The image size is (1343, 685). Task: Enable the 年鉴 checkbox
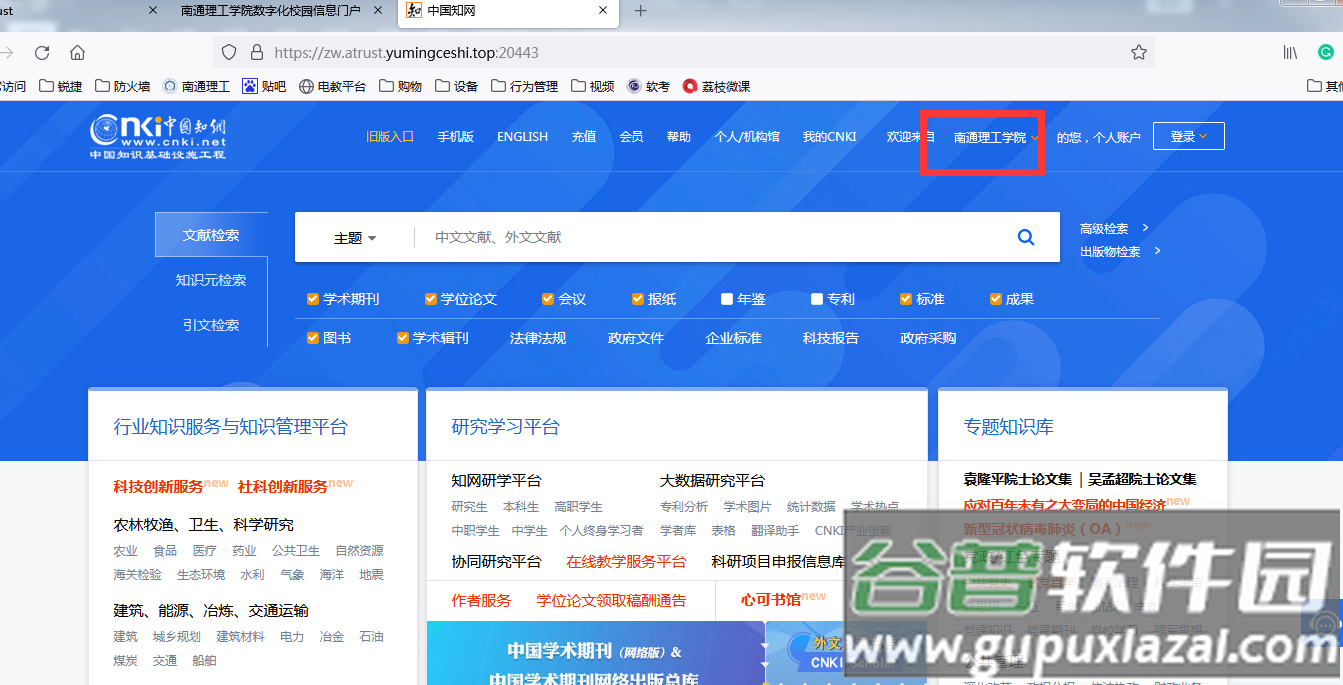click(727, 299)
